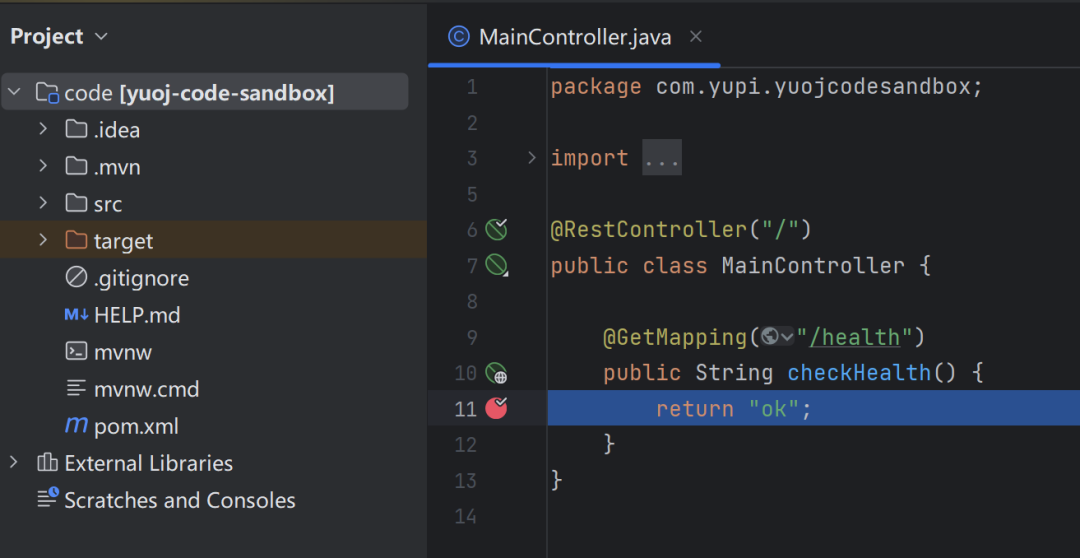Screen dimensions: 1080x558
Task: Open the HELP.md markdown file
Action: (136, 315)
